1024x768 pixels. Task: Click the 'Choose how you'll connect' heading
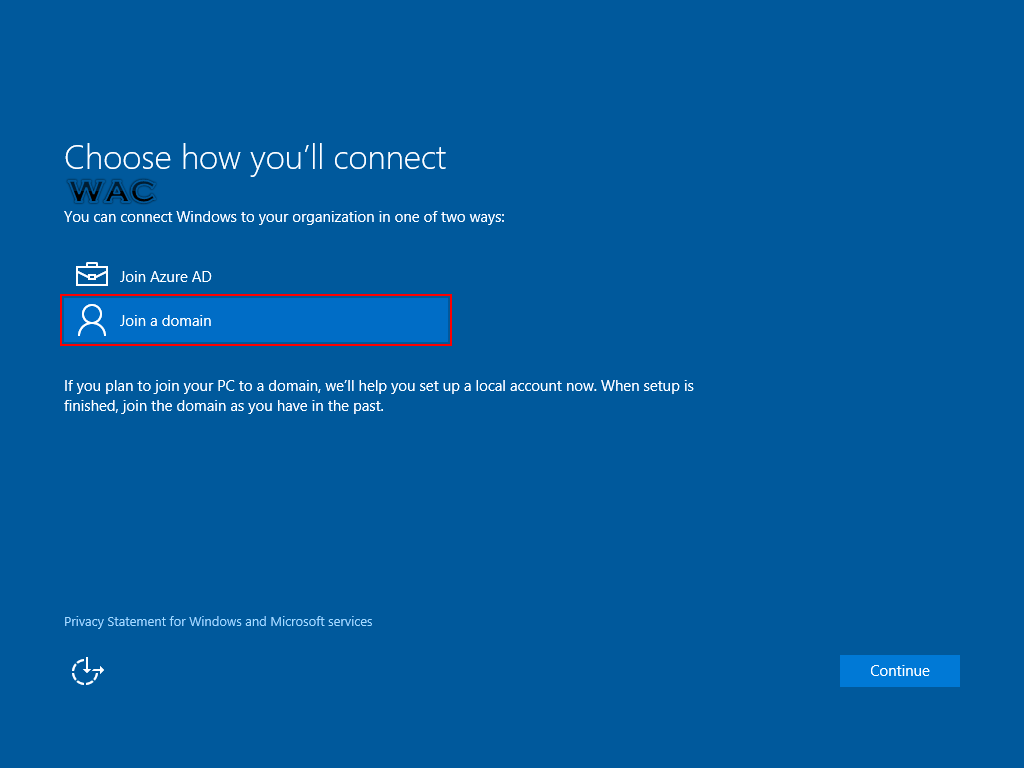[x=255, y=158]
